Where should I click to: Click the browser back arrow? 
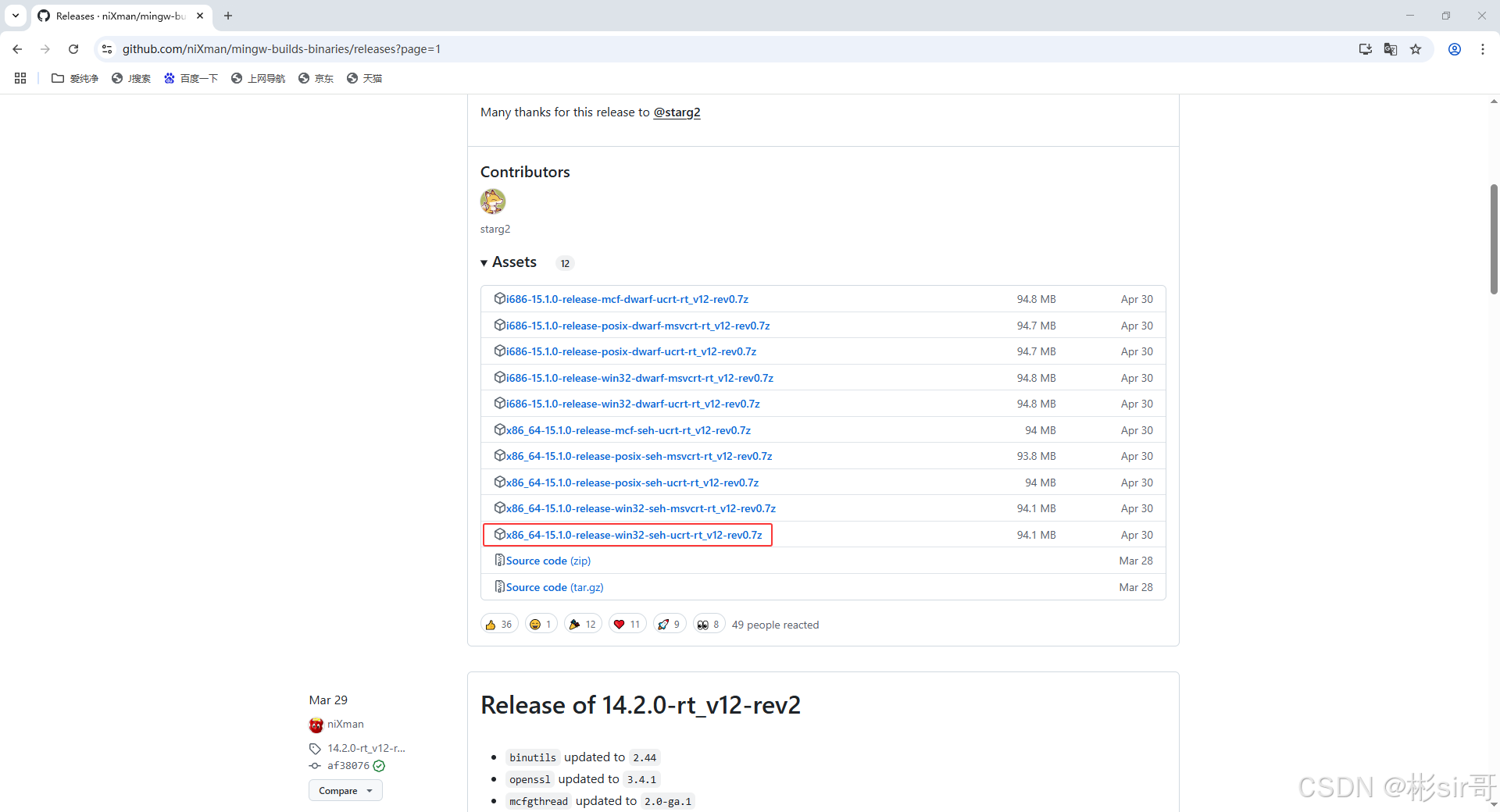click(17, 49)
